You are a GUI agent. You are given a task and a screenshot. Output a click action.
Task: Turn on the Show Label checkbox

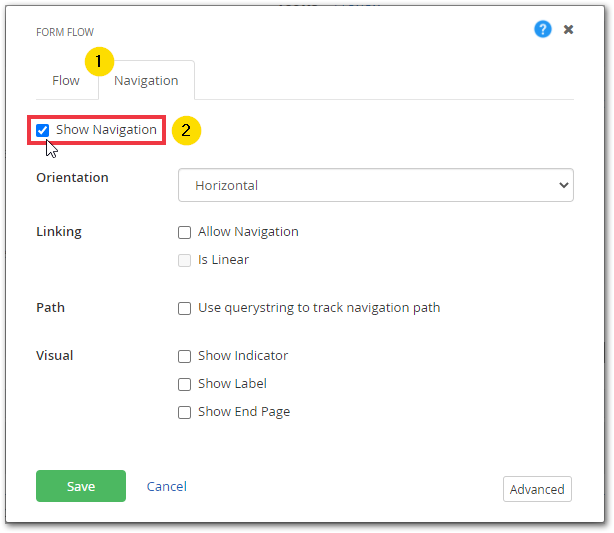[x=184, y=384]
